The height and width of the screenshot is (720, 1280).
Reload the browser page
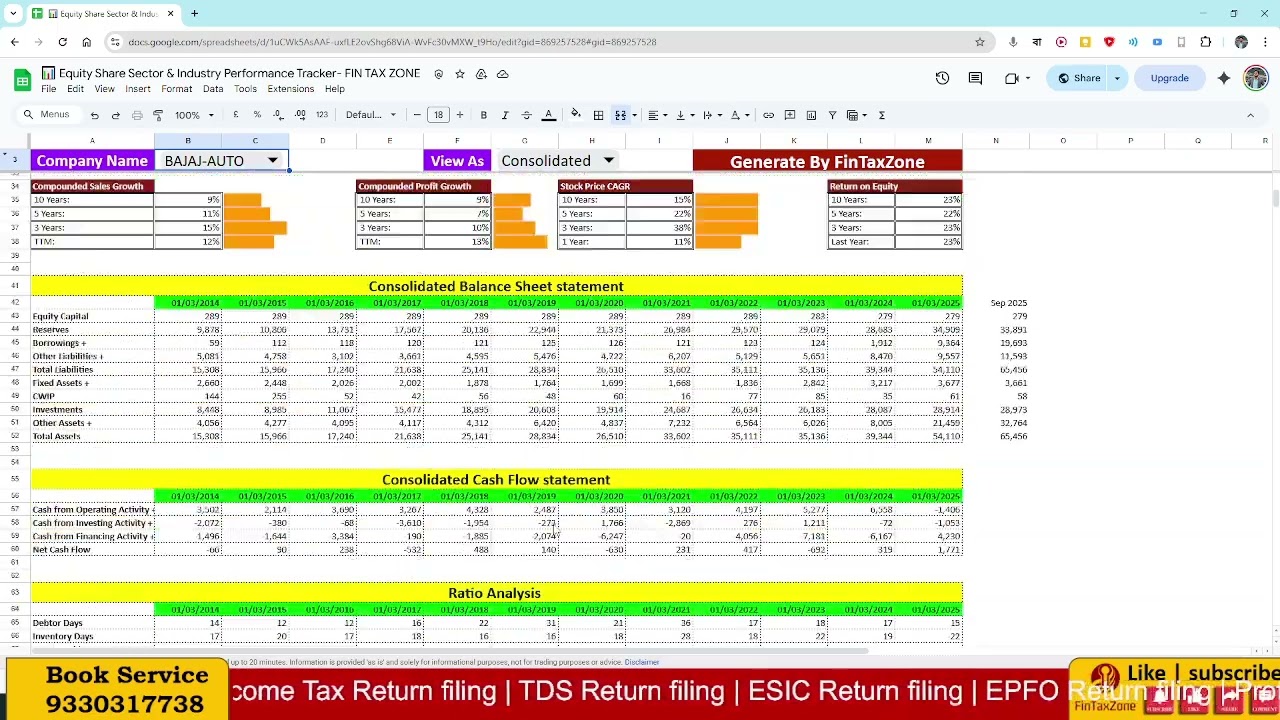(x=62, y=42)
